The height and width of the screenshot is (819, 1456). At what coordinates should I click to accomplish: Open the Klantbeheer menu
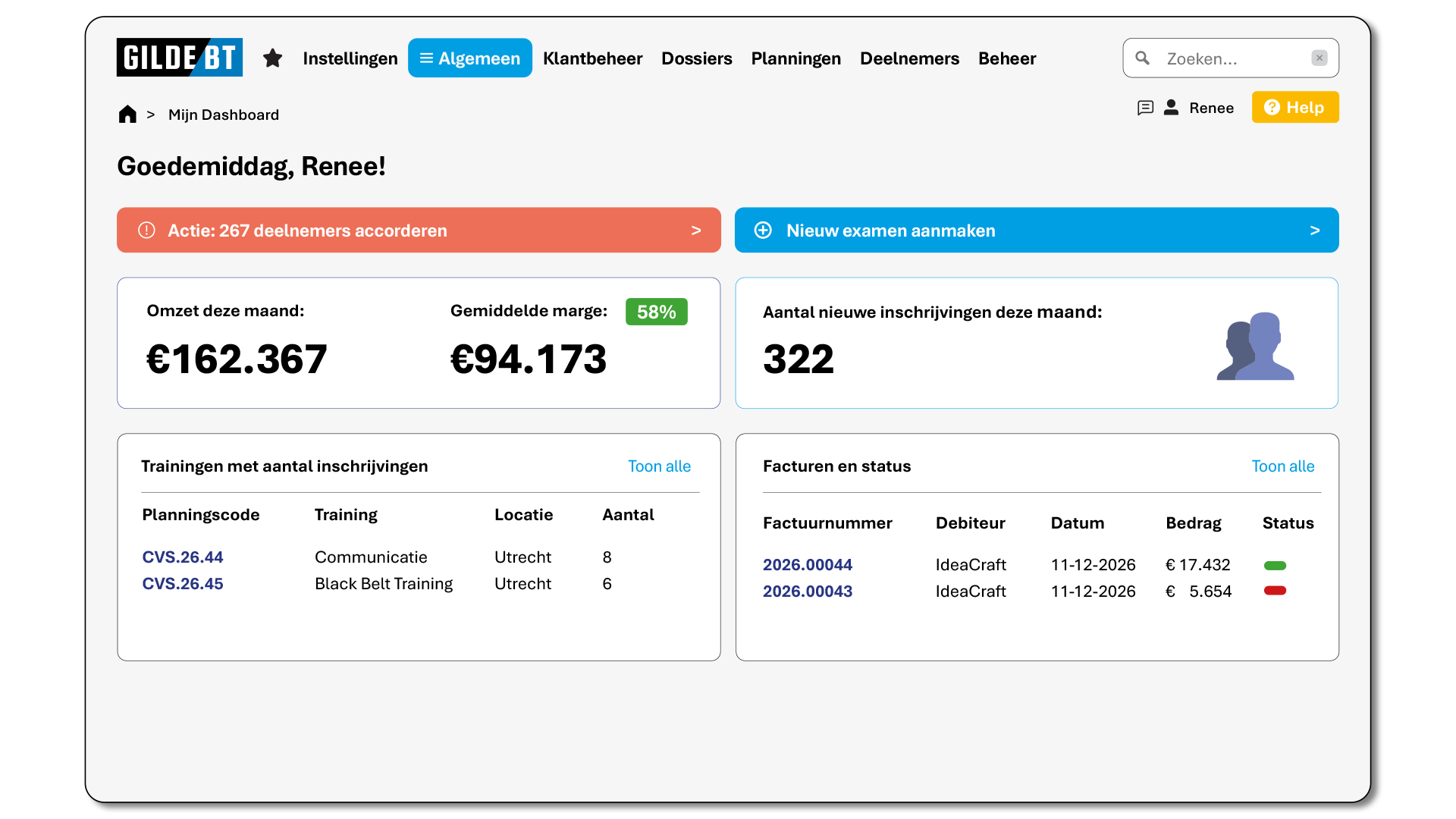(593, 58)
